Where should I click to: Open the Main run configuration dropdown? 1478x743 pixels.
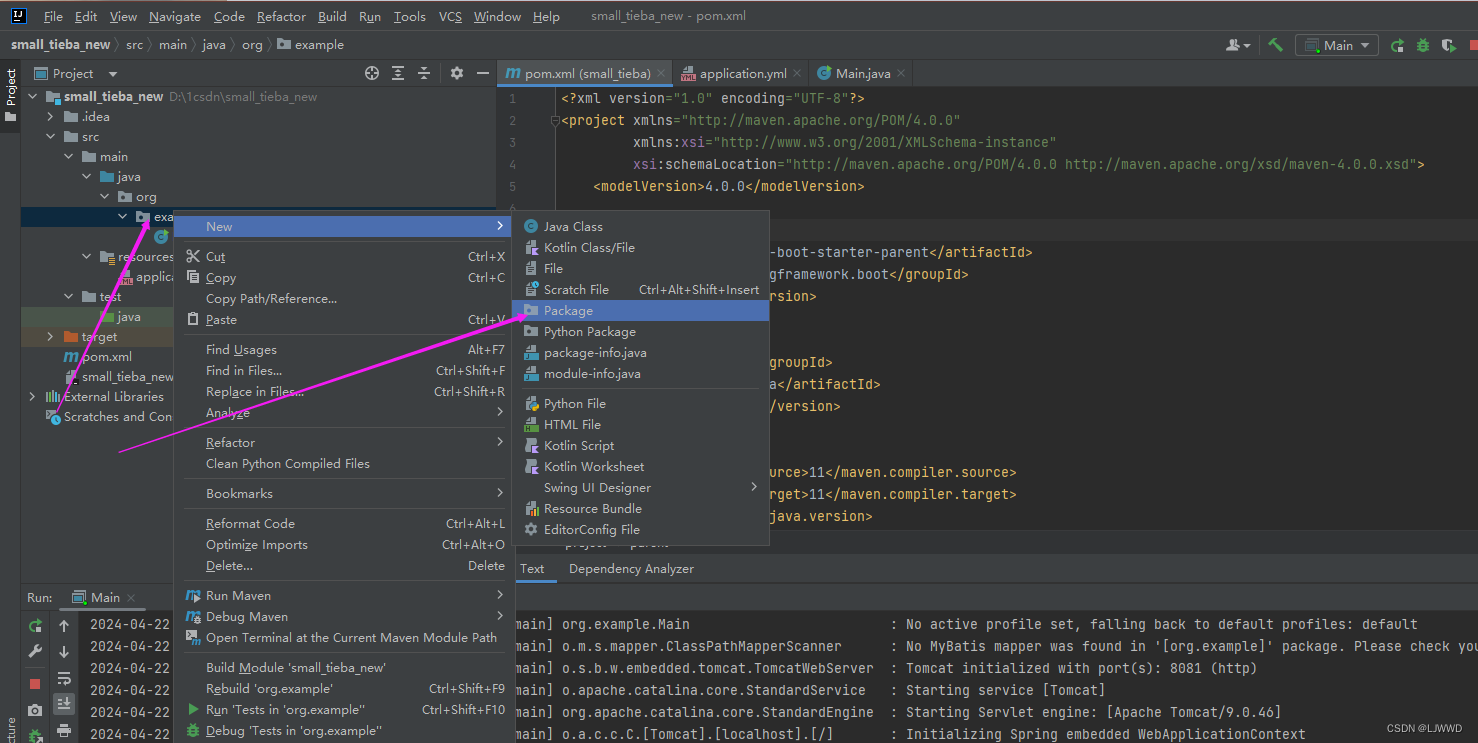pos(1337,45)
